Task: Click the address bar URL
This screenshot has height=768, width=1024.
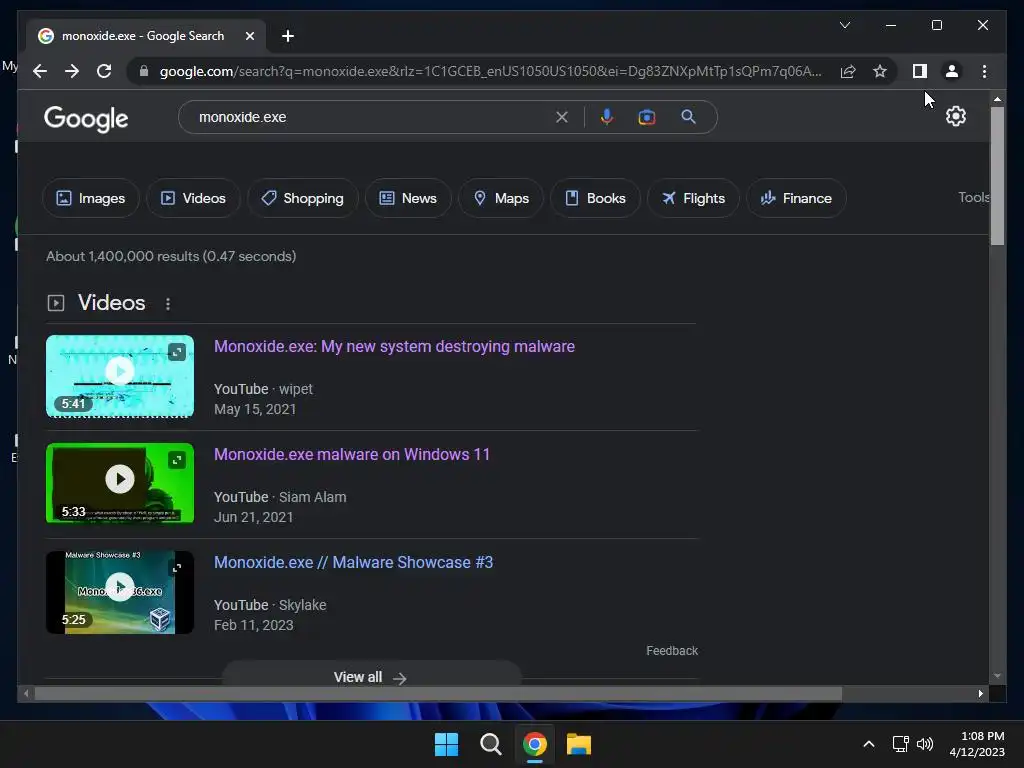Action: [x=490, y=71]
